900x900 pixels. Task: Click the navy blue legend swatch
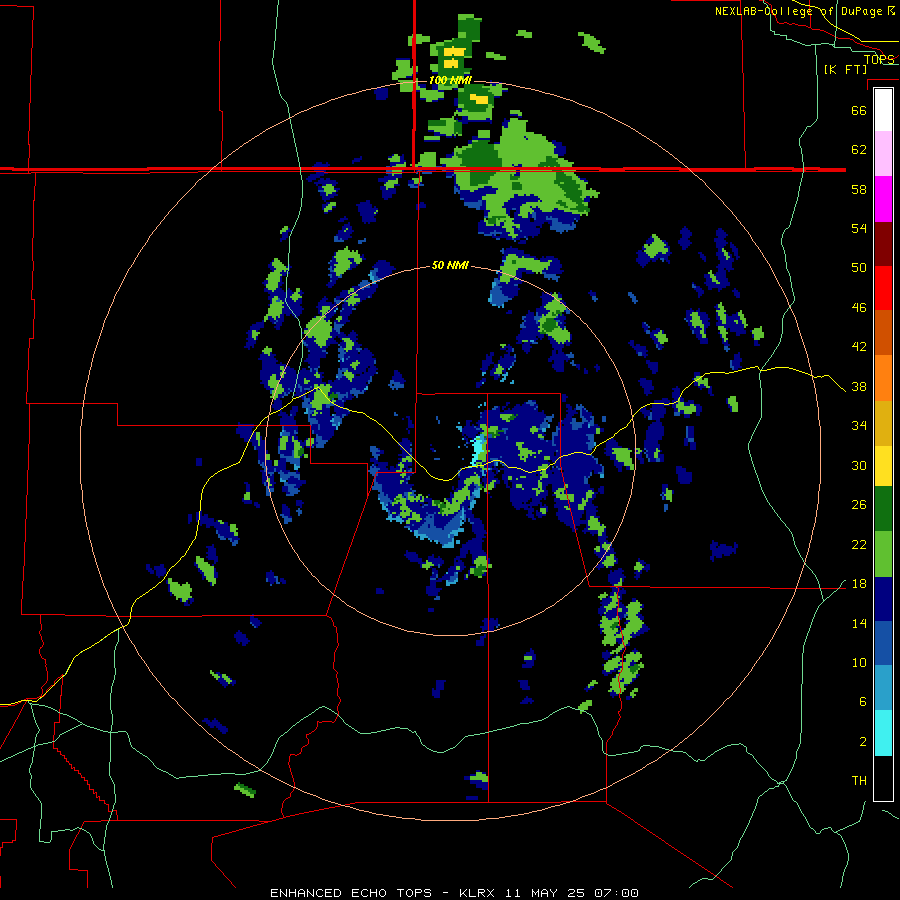coord(883,599)
